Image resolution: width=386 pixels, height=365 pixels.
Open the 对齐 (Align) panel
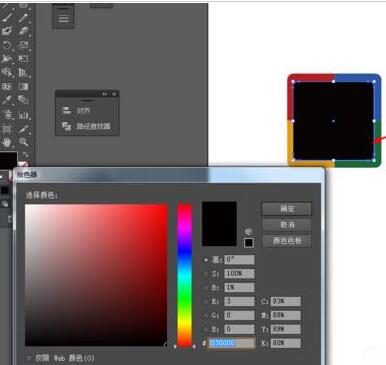tap(77, 111)
